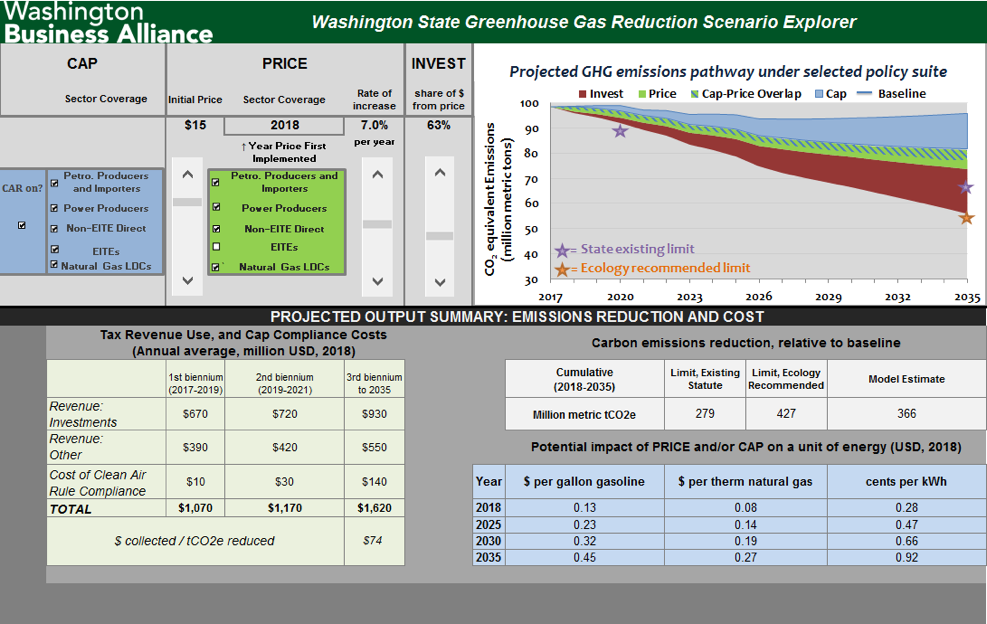Screen dimensions: 987x624
Task: Select the 2018 year price implemented field
Action: click(284, 126)
